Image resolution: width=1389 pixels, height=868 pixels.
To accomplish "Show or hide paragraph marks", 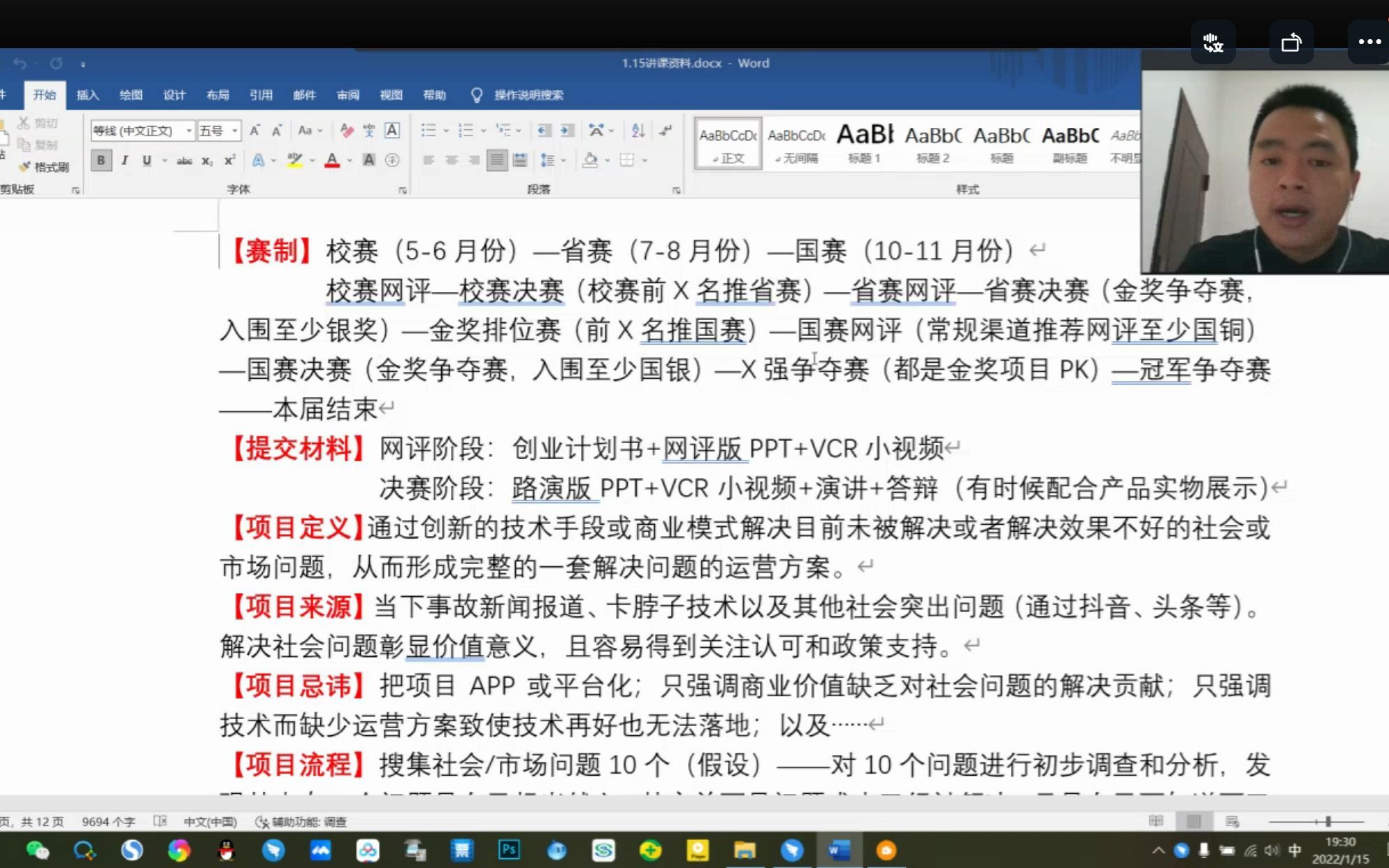I will (665, 130).
